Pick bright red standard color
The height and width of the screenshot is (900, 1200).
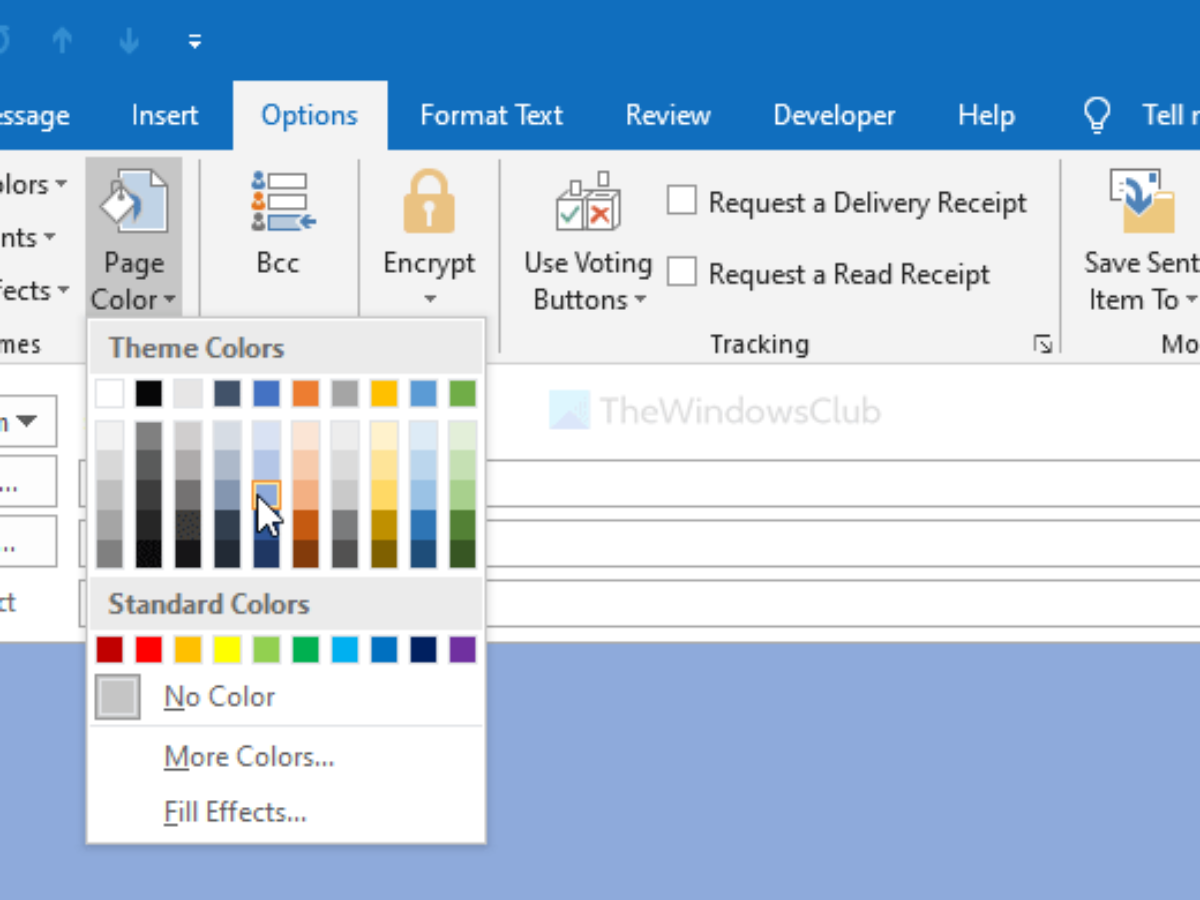coord(149,650)
